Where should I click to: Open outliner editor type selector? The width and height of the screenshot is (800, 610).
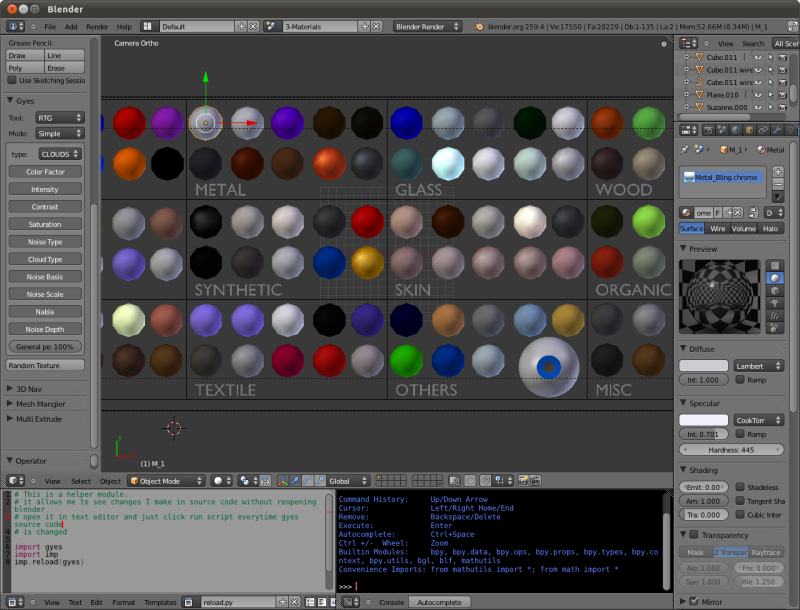(688, 43)
